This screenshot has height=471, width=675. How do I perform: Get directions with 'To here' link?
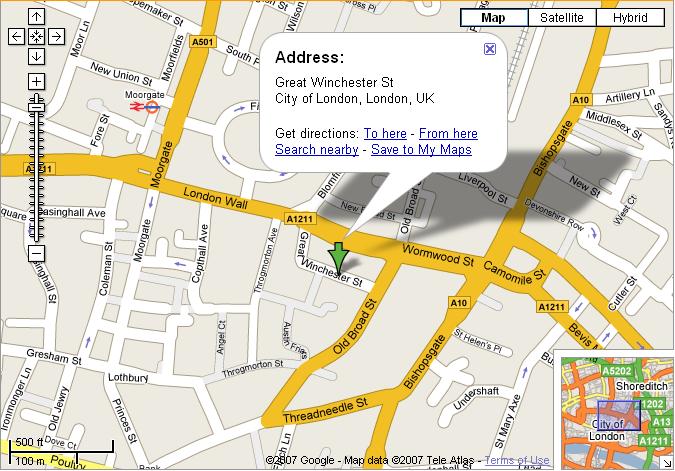[385, 133]
